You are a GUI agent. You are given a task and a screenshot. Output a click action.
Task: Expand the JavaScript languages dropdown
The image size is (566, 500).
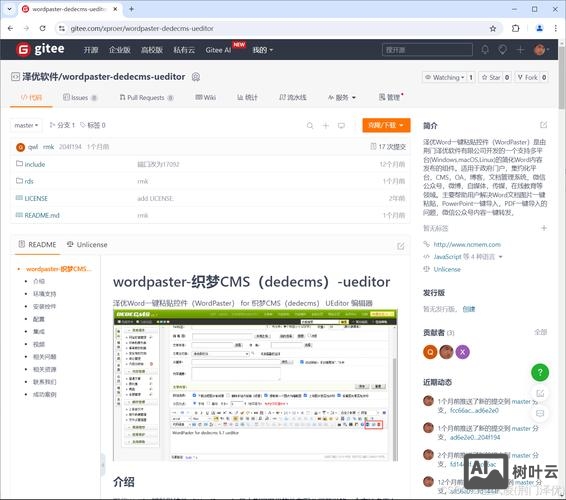(468, 257)
